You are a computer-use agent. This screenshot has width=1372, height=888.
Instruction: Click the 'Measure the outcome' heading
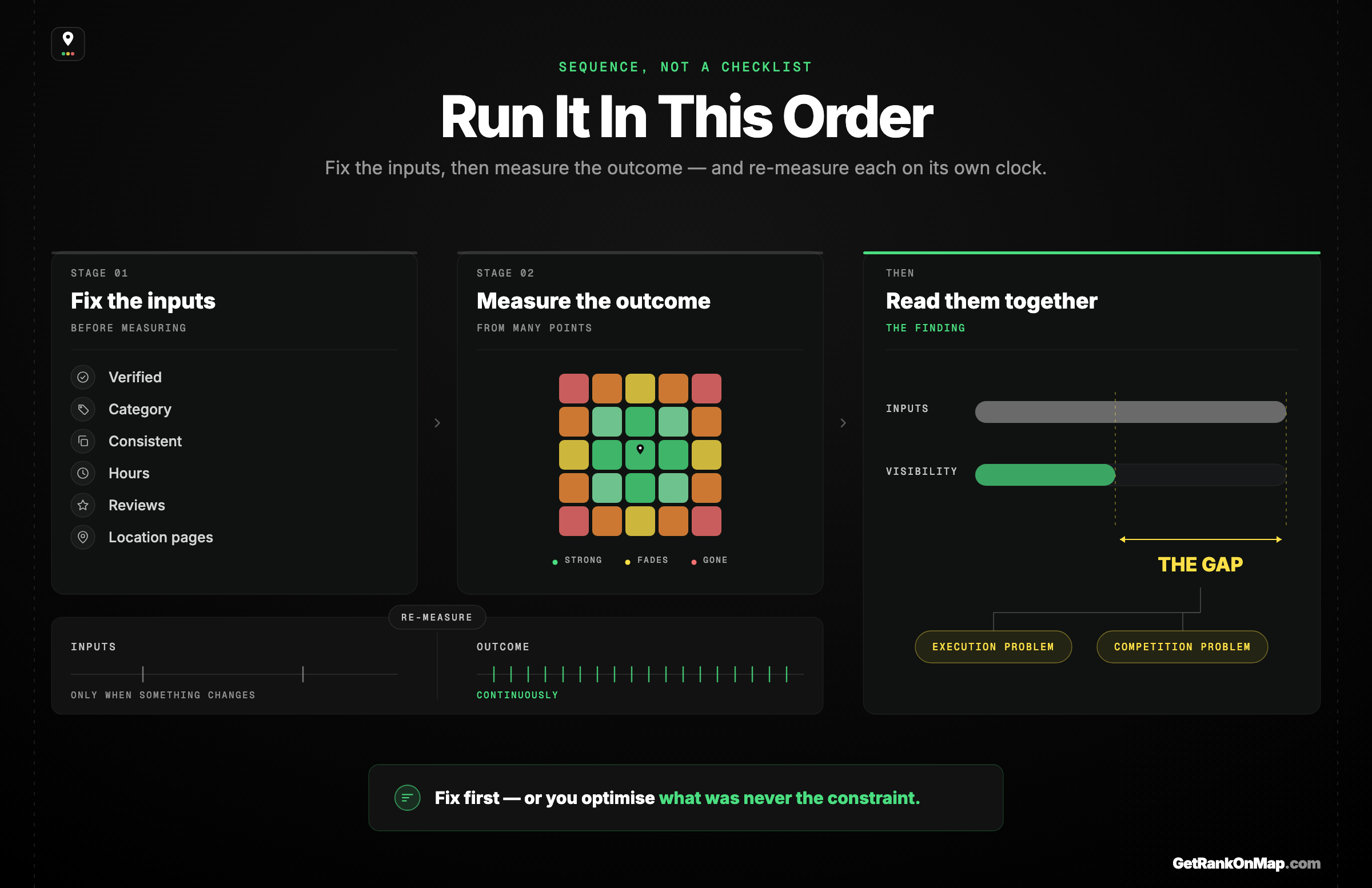pos(593,301)
